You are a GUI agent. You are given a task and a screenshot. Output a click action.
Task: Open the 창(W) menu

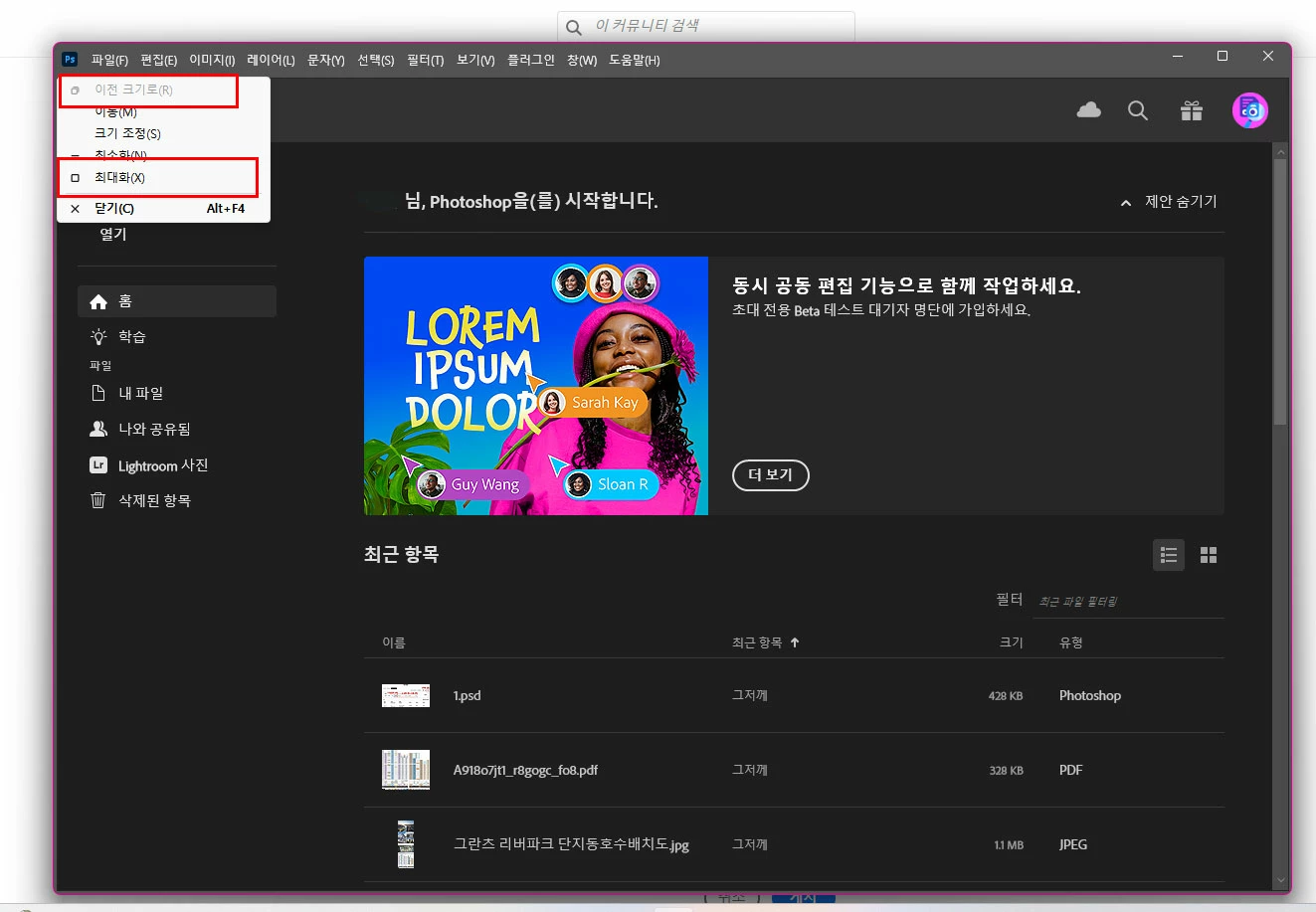click(x=582, y=61)
